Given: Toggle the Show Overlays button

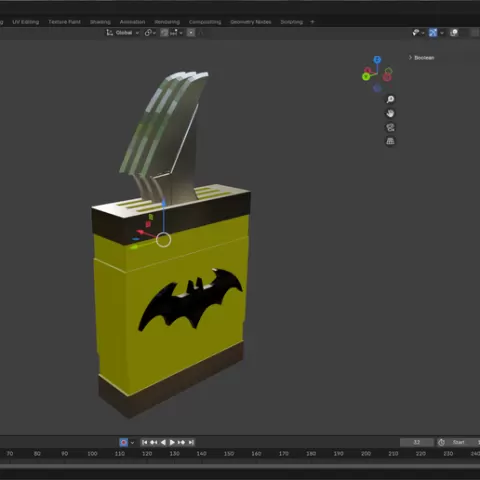Looking at the screenshot, I should point(454,33).
